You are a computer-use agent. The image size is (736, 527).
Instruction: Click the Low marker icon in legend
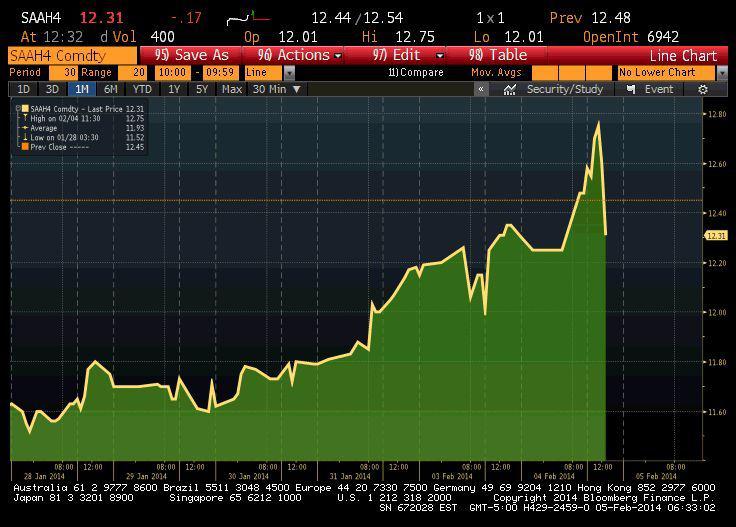point(25,137)
